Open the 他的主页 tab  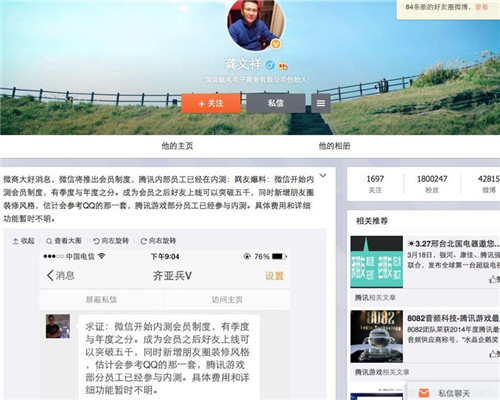177,146
